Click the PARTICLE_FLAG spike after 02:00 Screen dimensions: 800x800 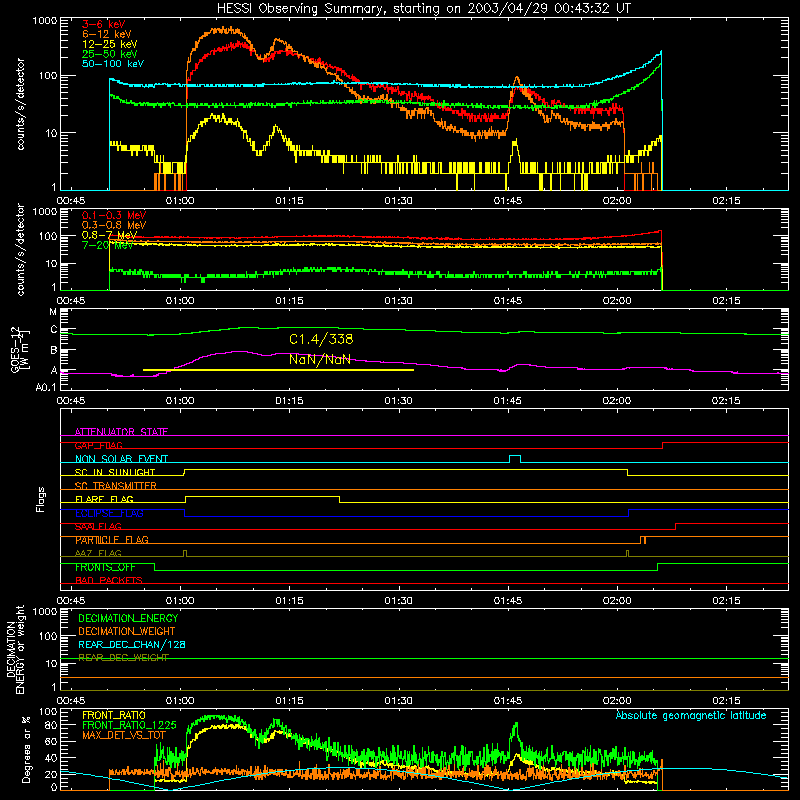click(x=643, y=540)
